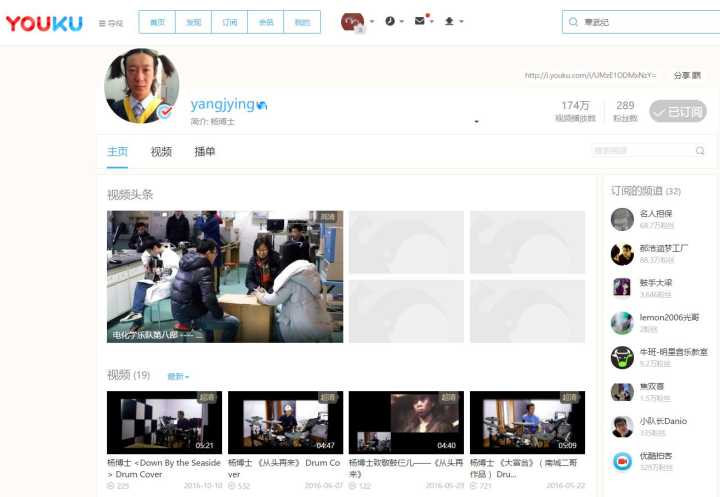This screenshot has width=720, height=497.
Task: Click the user avatar in top bar
Action: pyautogui.click(x=353, y=22)
